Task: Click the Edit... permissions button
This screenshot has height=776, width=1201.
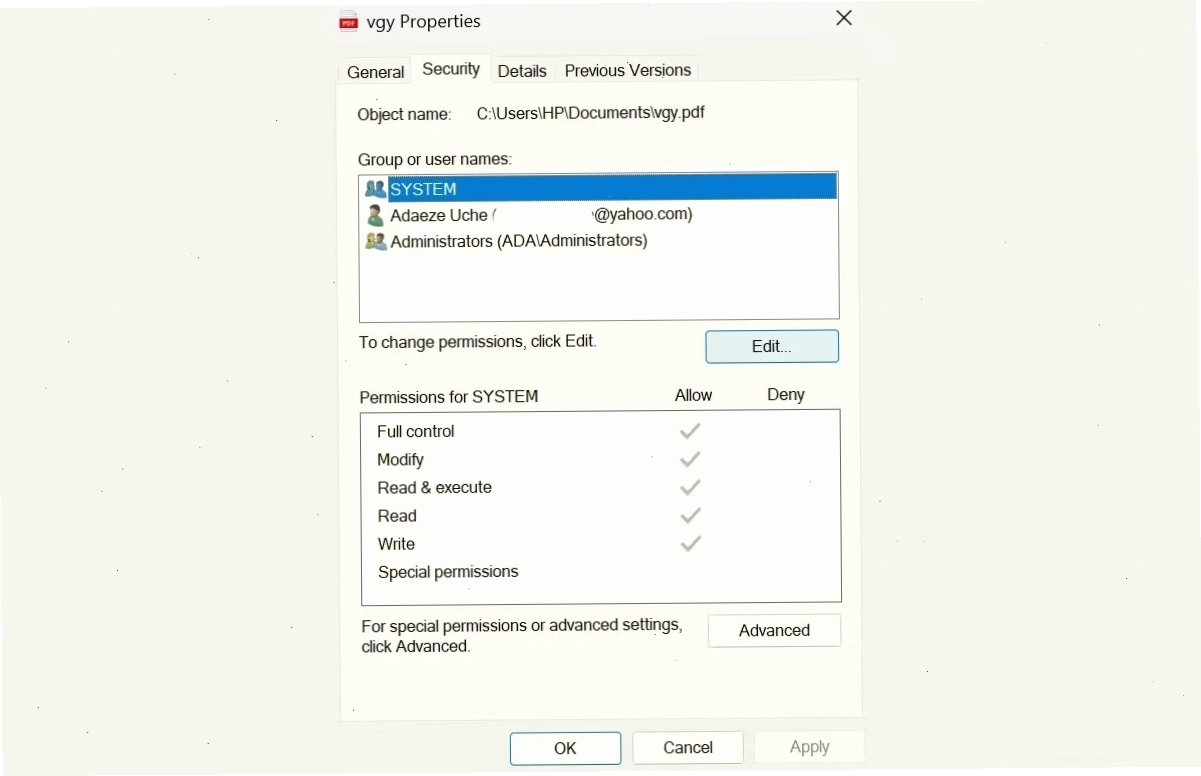Action: pos(772,347)
